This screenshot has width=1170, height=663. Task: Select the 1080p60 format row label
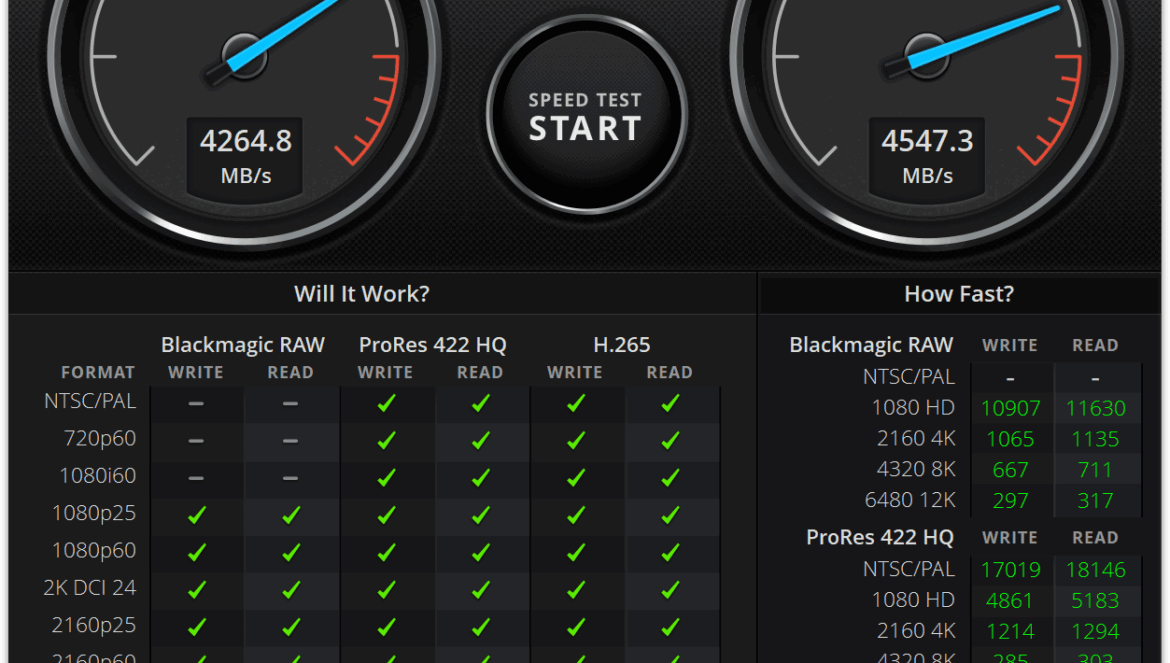94,550
